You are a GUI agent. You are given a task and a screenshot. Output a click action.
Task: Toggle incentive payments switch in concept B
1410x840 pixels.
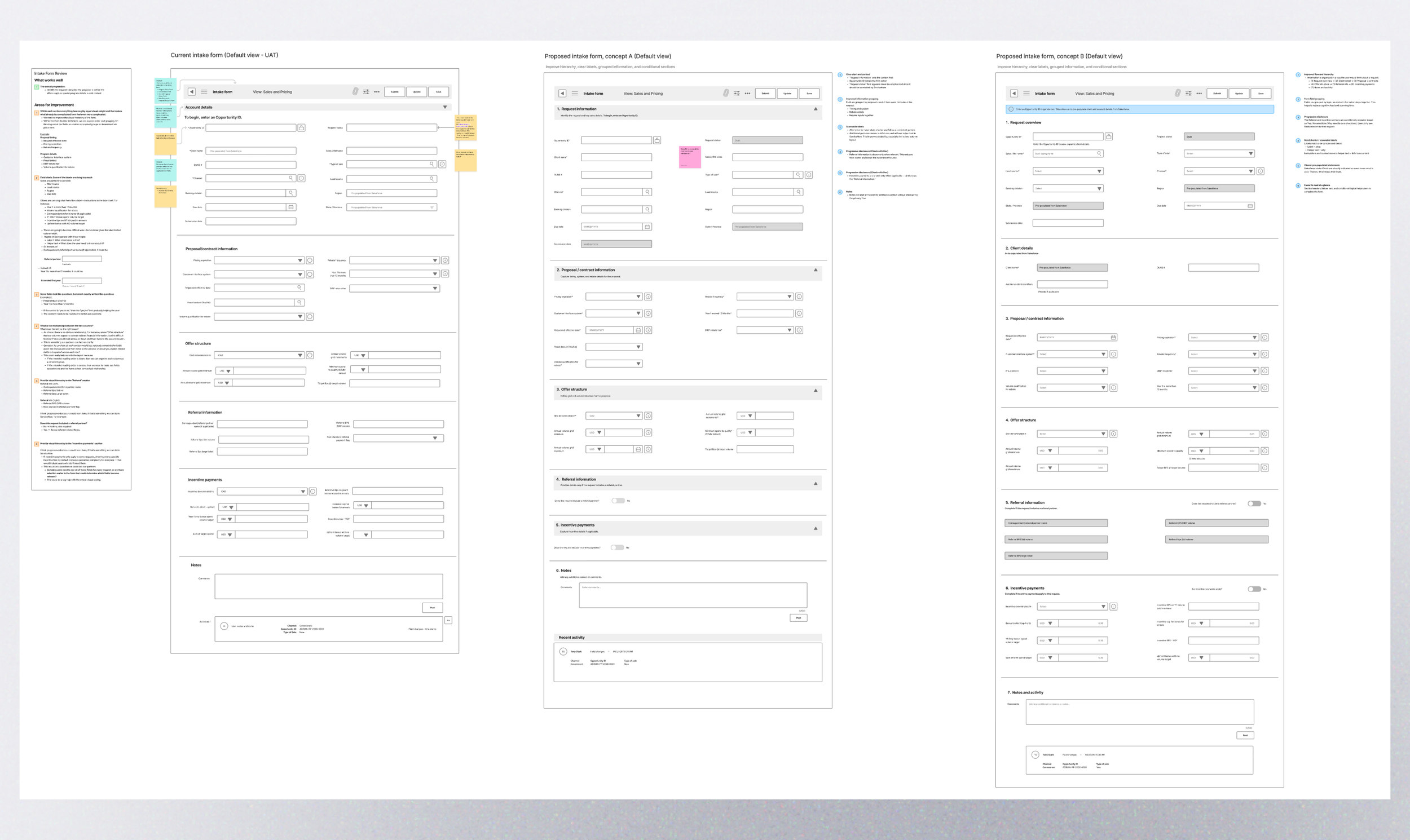1254,589
